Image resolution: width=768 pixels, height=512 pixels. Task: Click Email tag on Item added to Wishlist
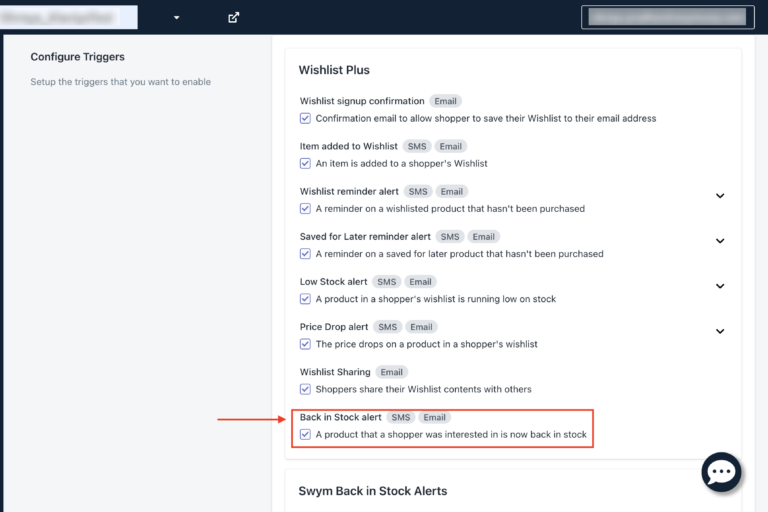pos(451,146)
